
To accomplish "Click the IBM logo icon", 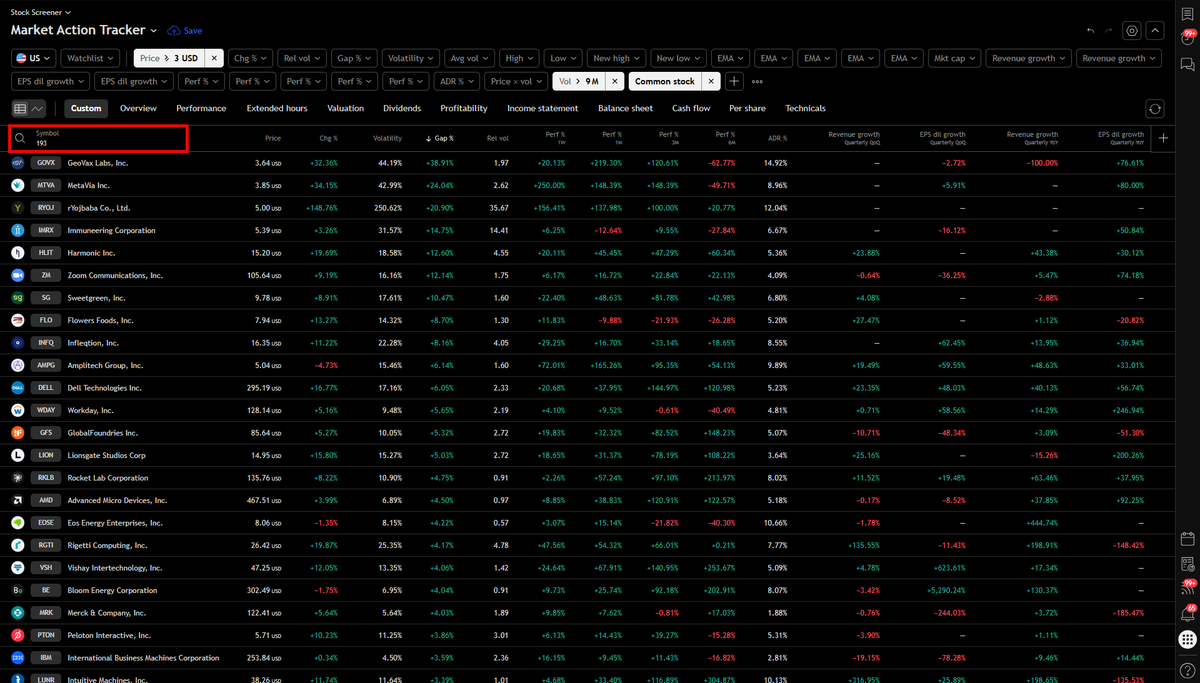I will [x=18, y=658].
